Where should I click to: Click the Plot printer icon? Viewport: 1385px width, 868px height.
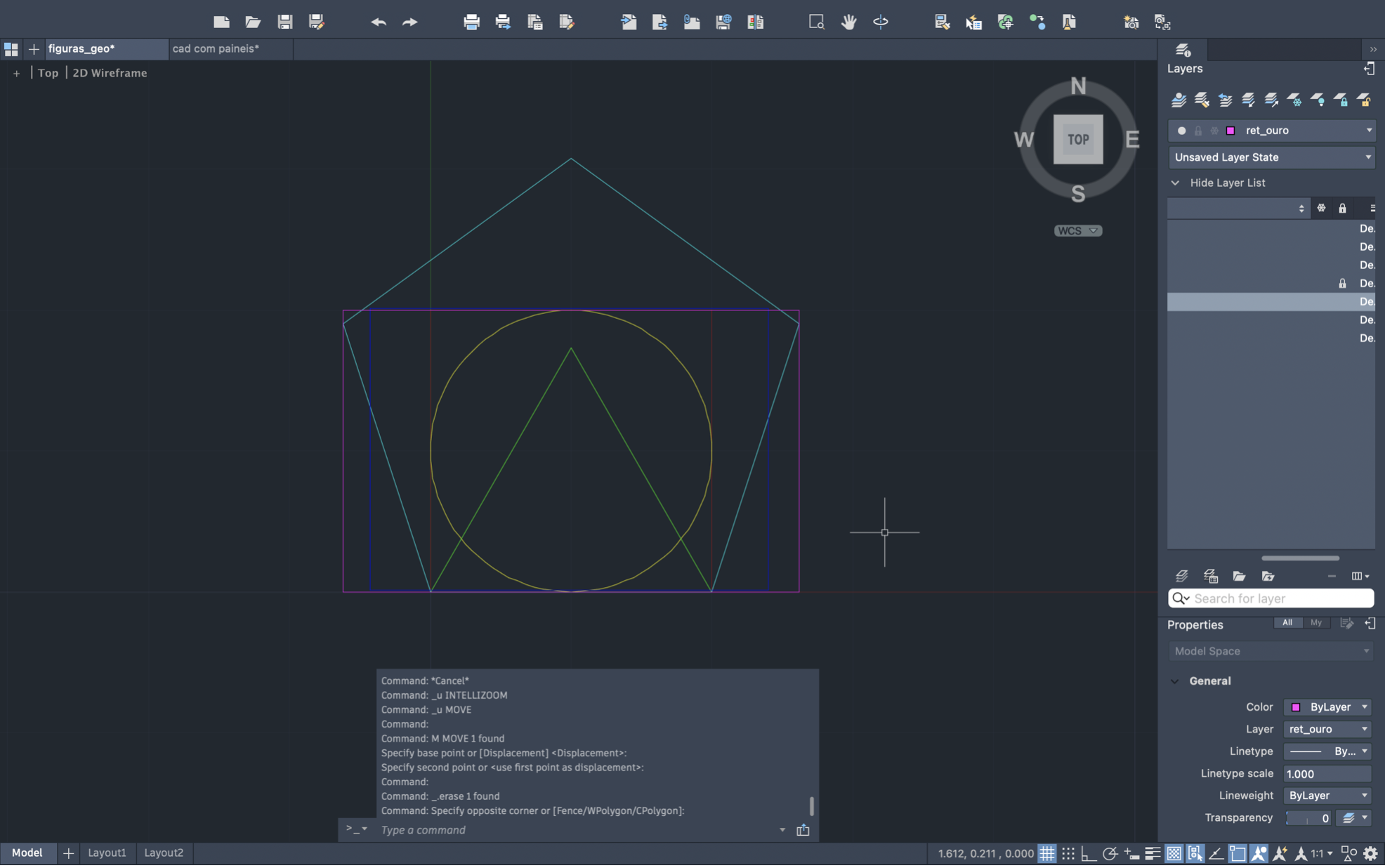coord(471,22)
